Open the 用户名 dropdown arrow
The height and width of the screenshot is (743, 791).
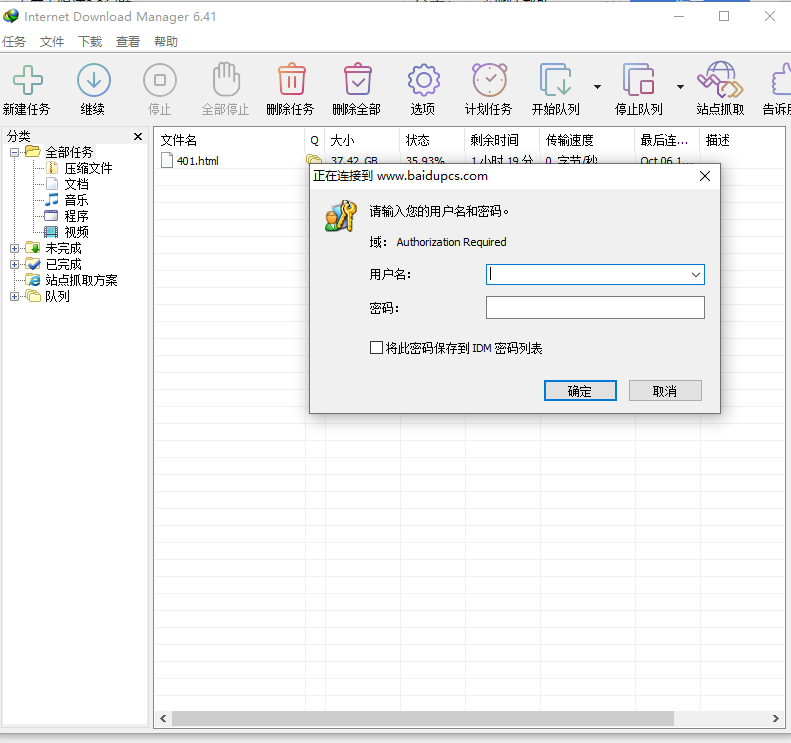pos(696,275)
